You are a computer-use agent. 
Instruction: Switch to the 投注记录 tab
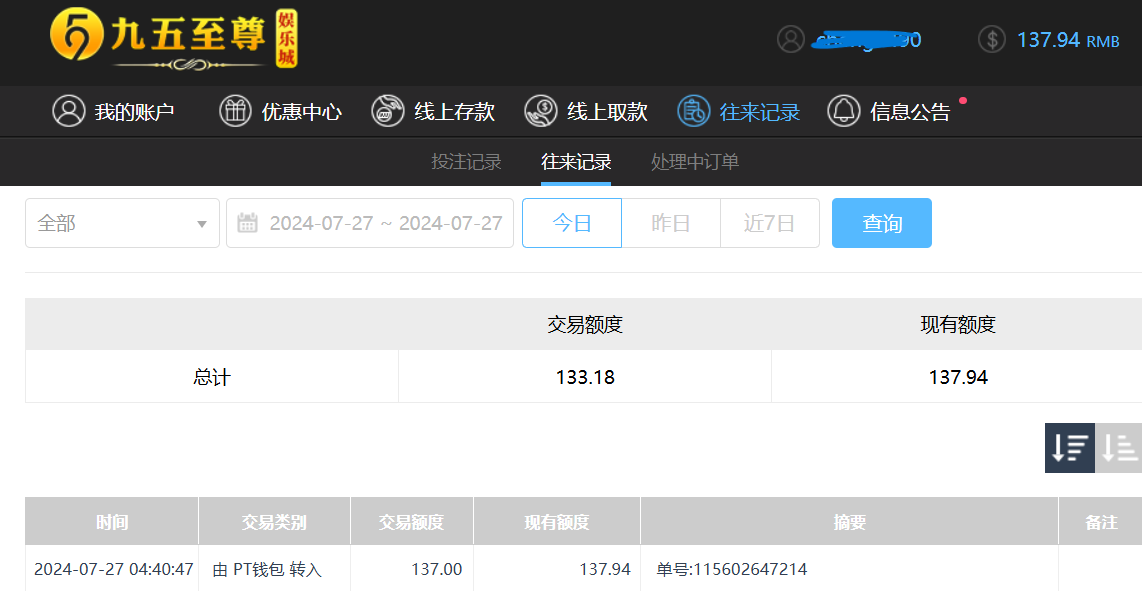[466, 162]
